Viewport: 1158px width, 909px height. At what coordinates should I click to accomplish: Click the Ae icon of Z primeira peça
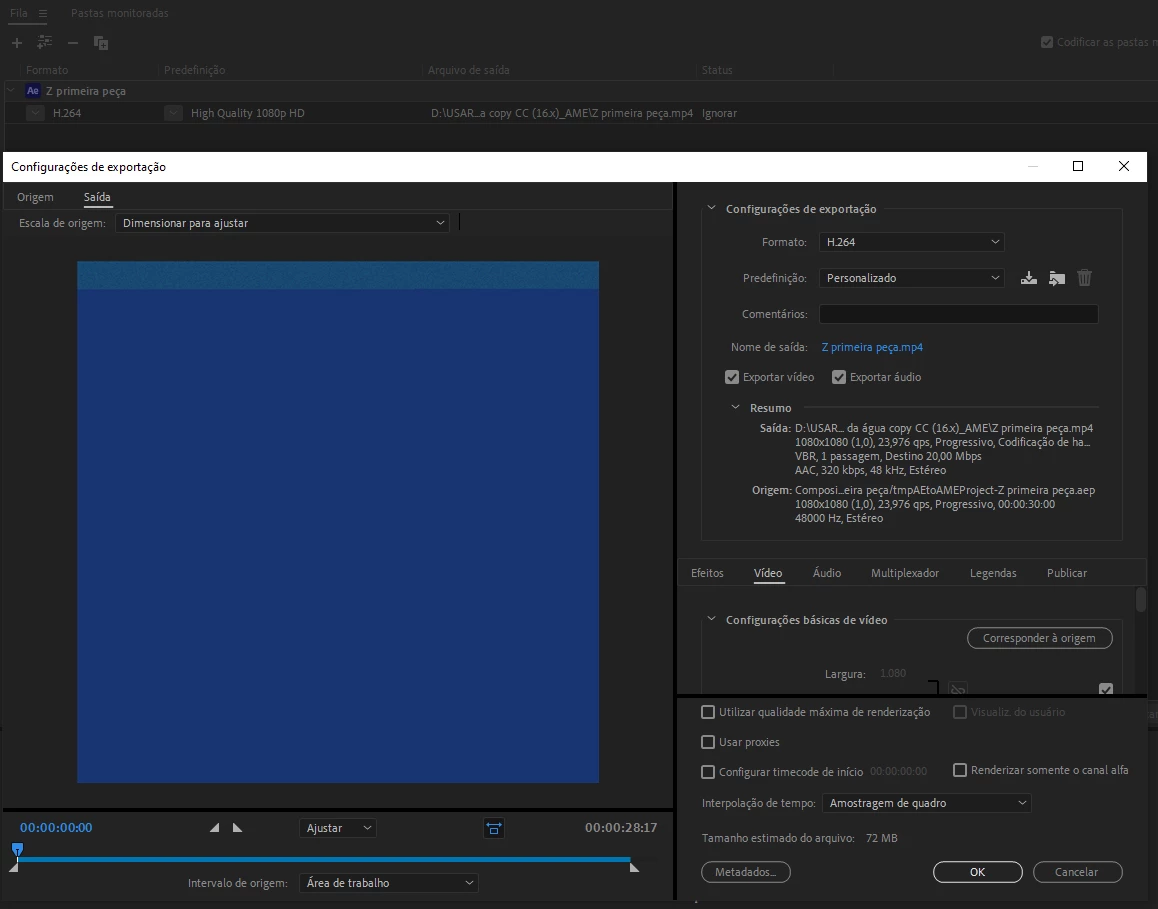pyautogui.click(x=32, y=91)
